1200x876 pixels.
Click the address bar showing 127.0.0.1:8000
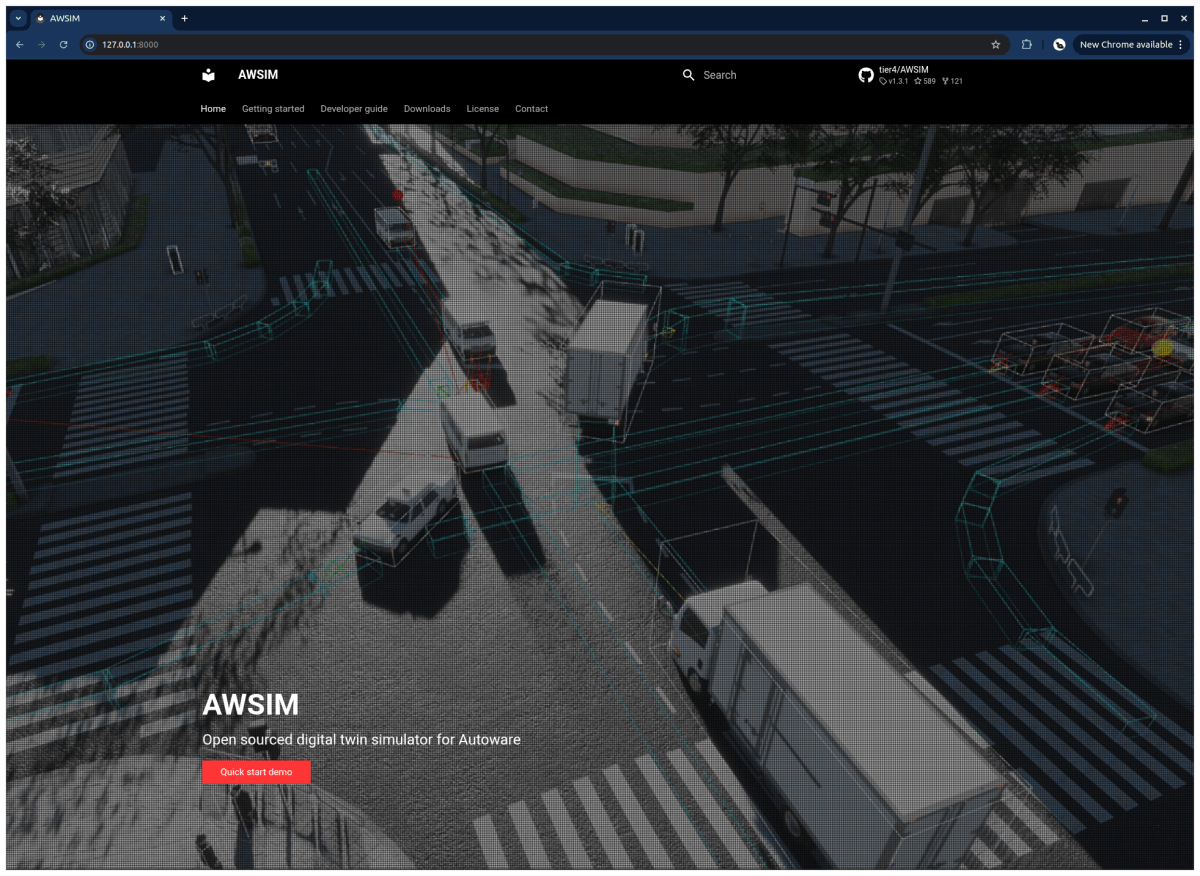pyautogui.click(x=543, y=45)
